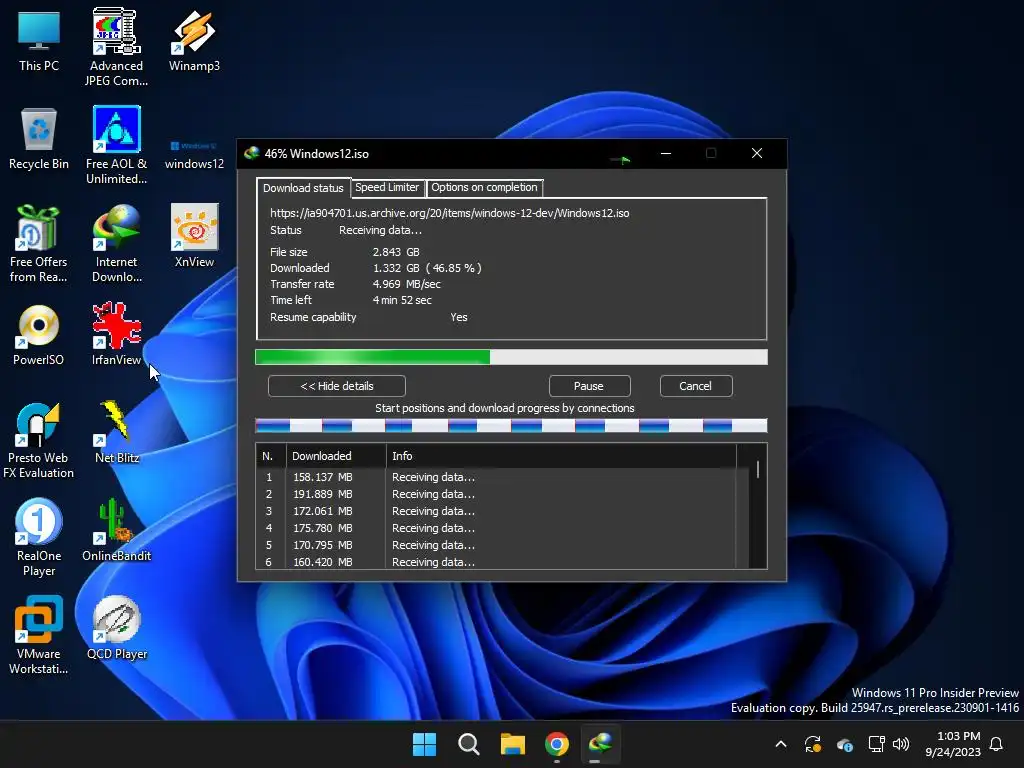Click the File size value 2.843 GB

[x=396, y=252]
